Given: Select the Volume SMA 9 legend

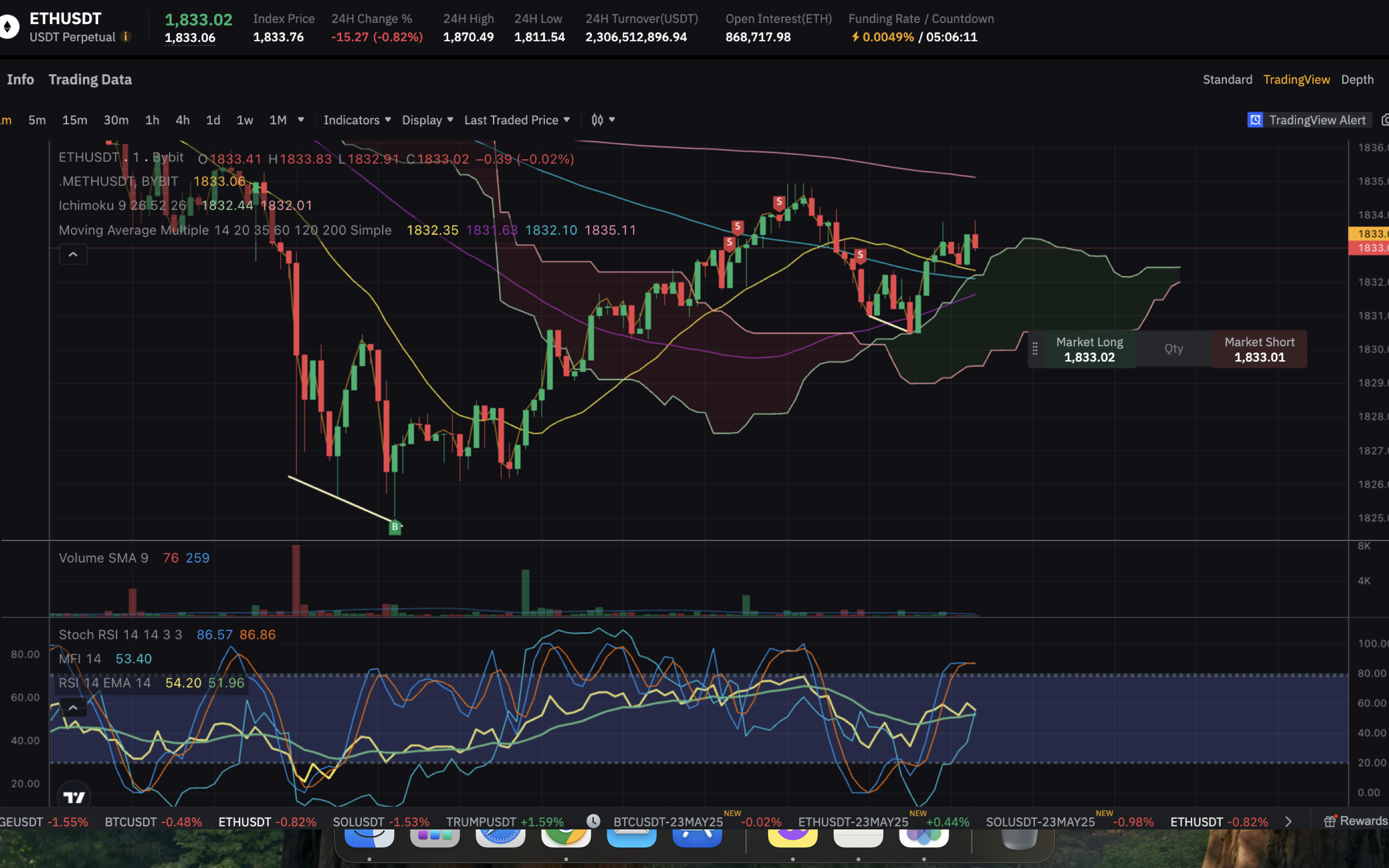Looking at the screenshot, I should [x=103, y=558].
